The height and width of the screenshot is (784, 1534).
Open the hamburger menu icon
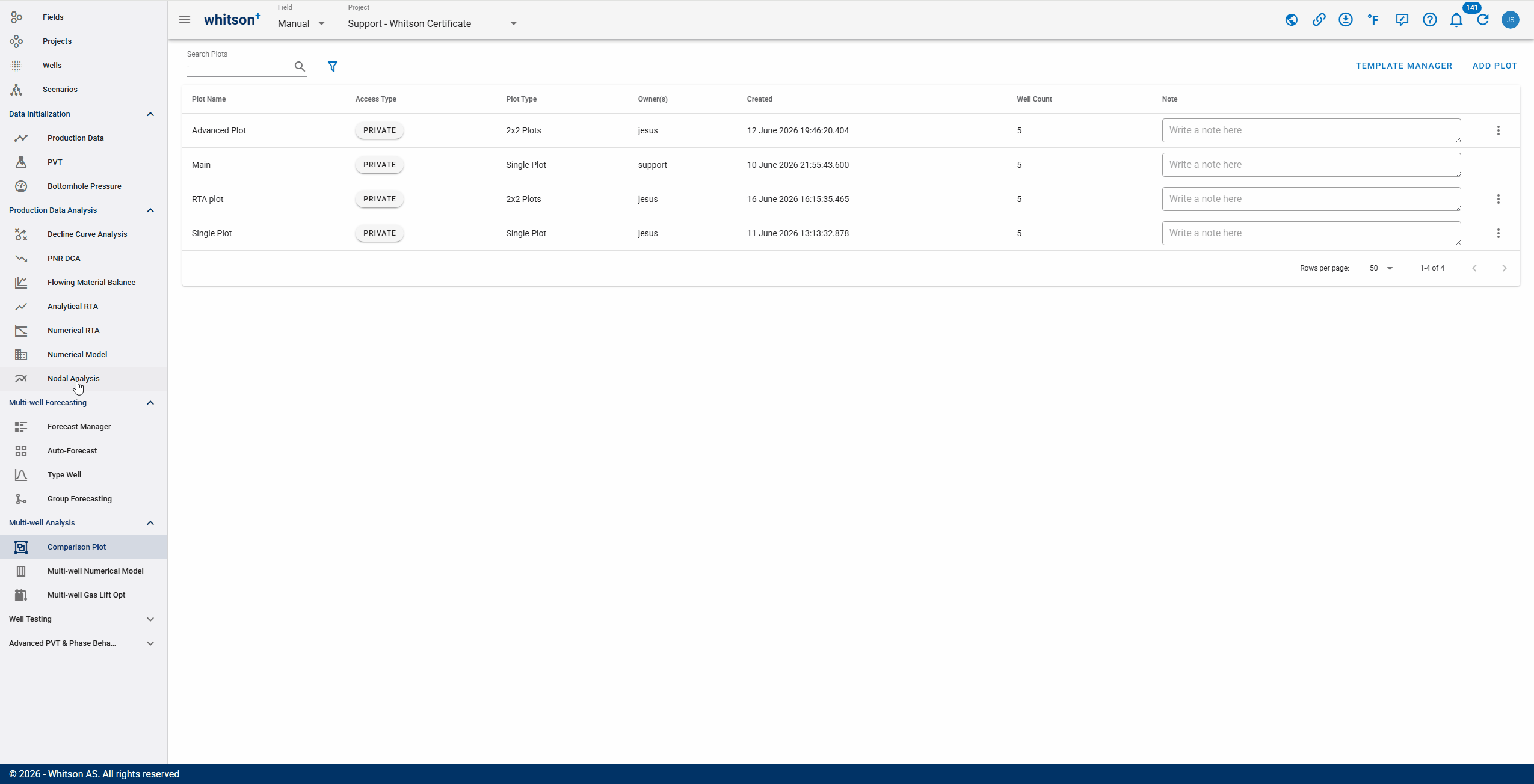[x=185, y=20]
